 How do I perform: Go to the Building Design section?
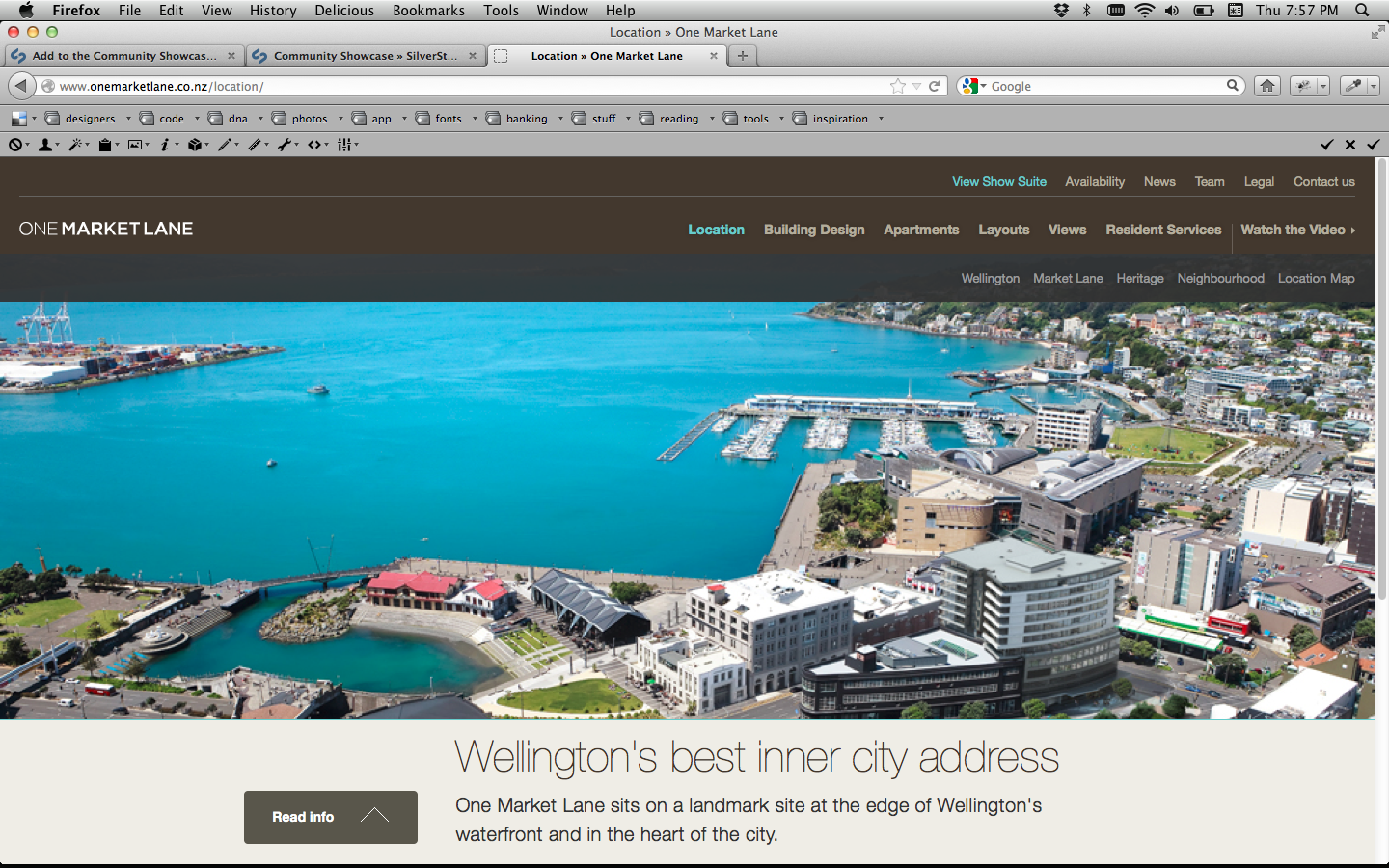pyautogui.click(x=814, y=230)
